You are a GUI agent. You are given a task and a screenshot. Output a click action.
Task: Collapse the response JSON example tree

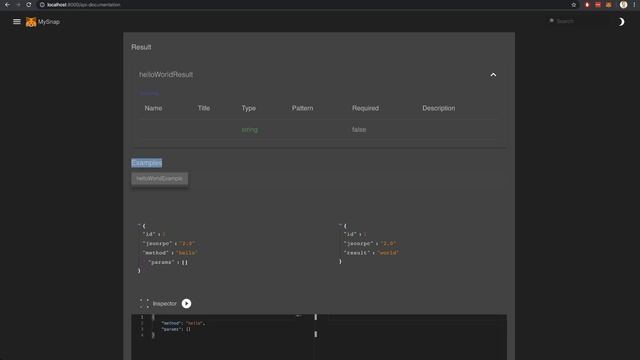click(x=340, y=225)
